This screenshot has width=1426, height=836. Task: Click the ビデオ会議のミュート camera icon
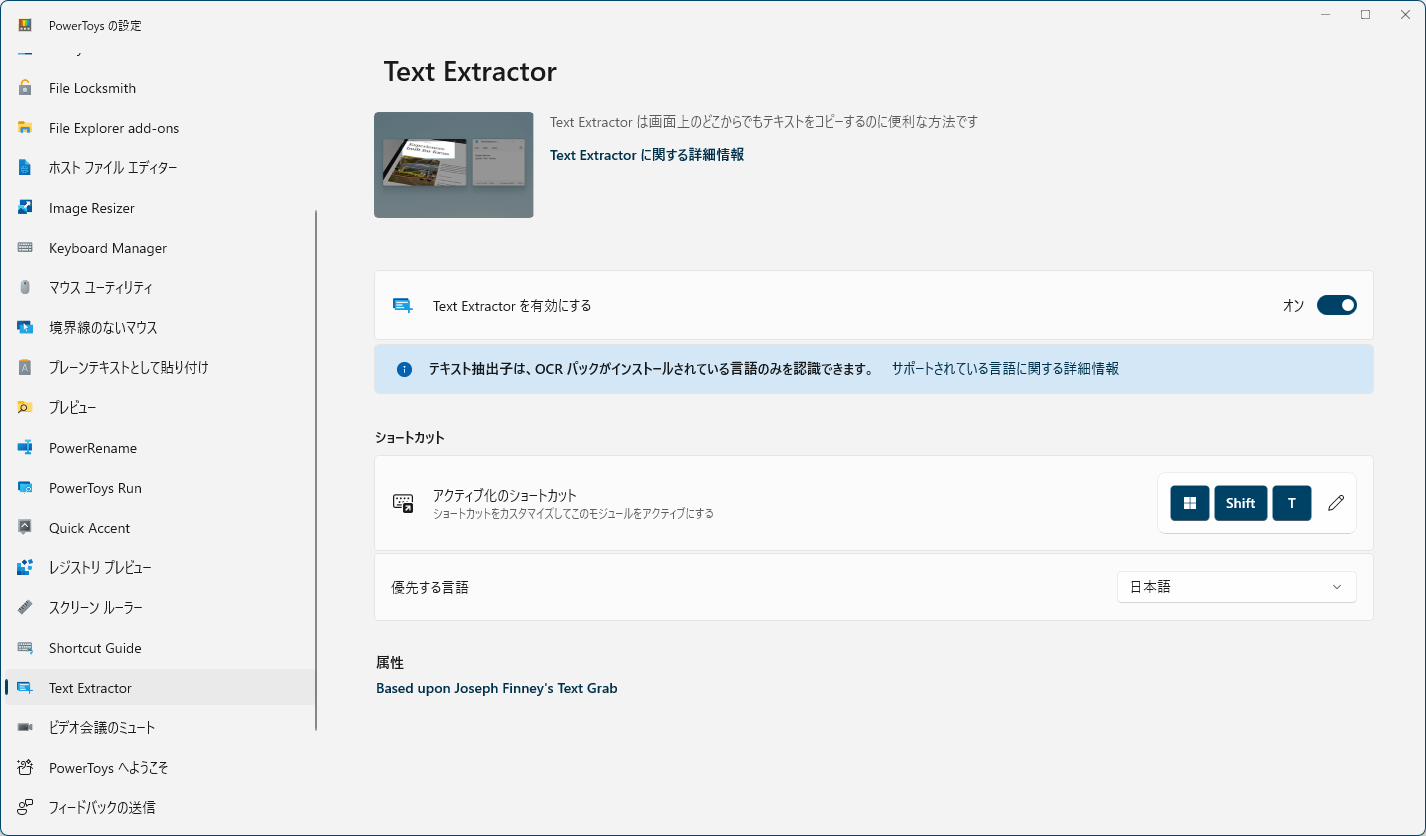tap(25, 728)
